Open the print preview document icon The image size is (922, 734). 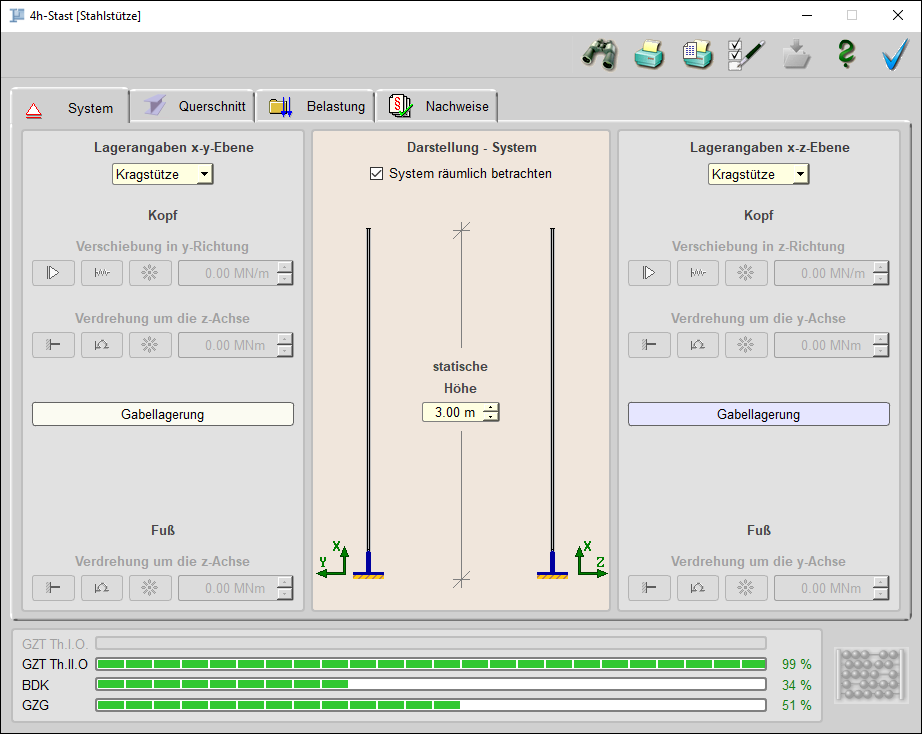(697, 55)
